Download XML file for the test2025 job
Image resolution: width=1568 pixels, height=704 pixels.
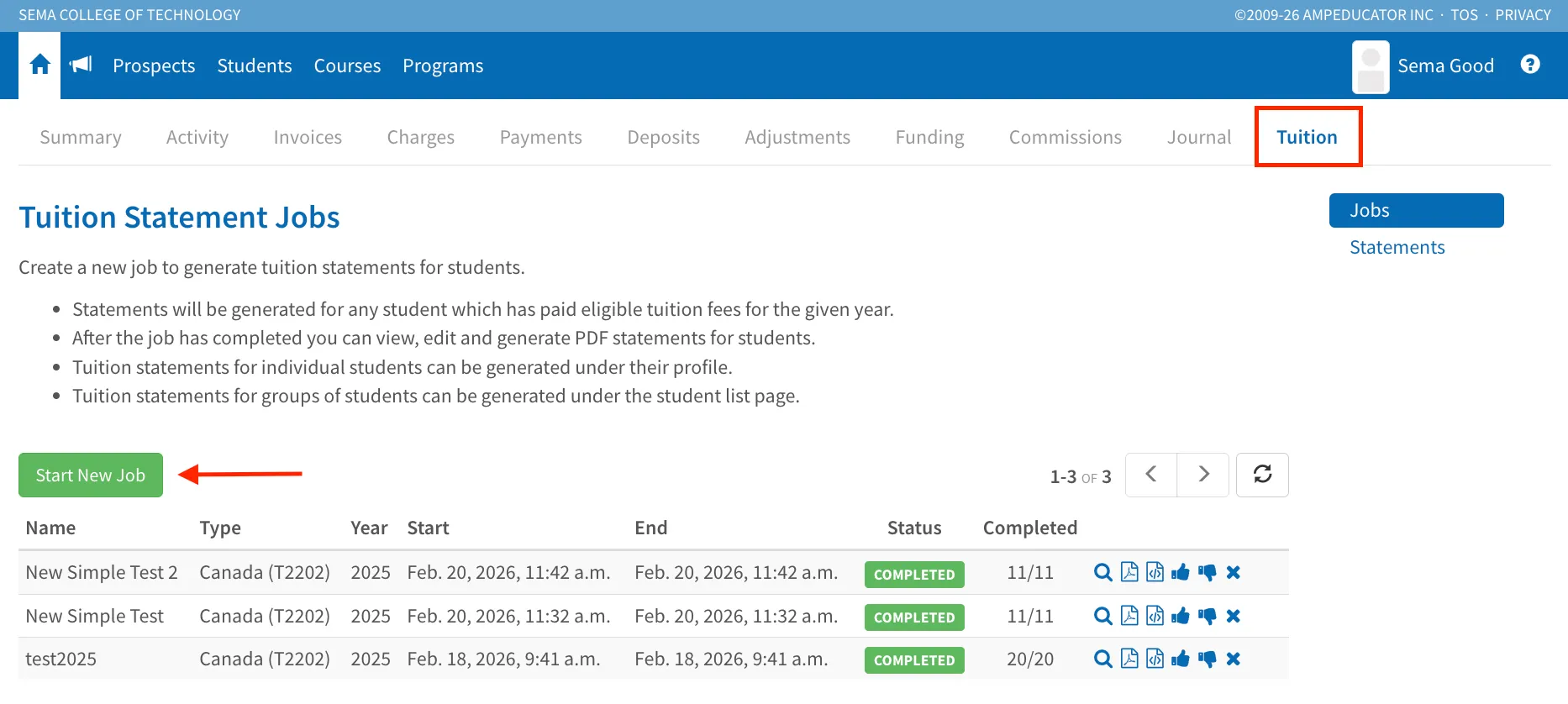click(1155, 659)
